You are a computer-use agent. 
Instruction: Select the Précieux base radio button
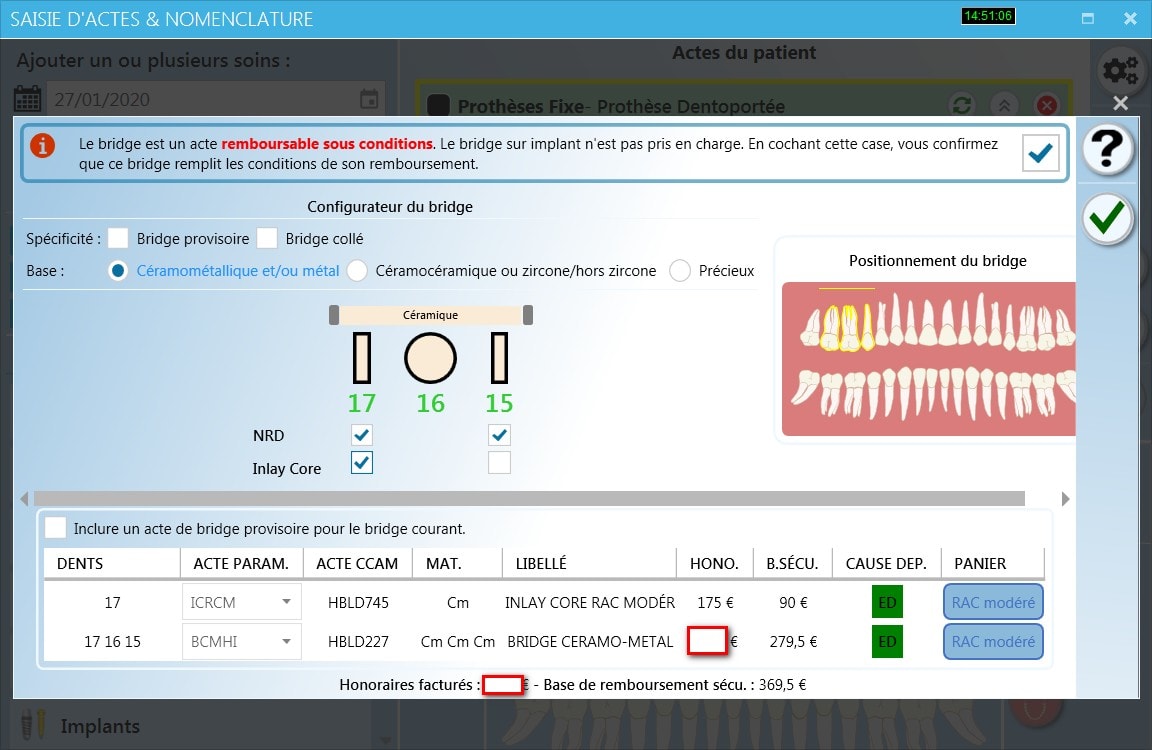(x=680, y=271)
